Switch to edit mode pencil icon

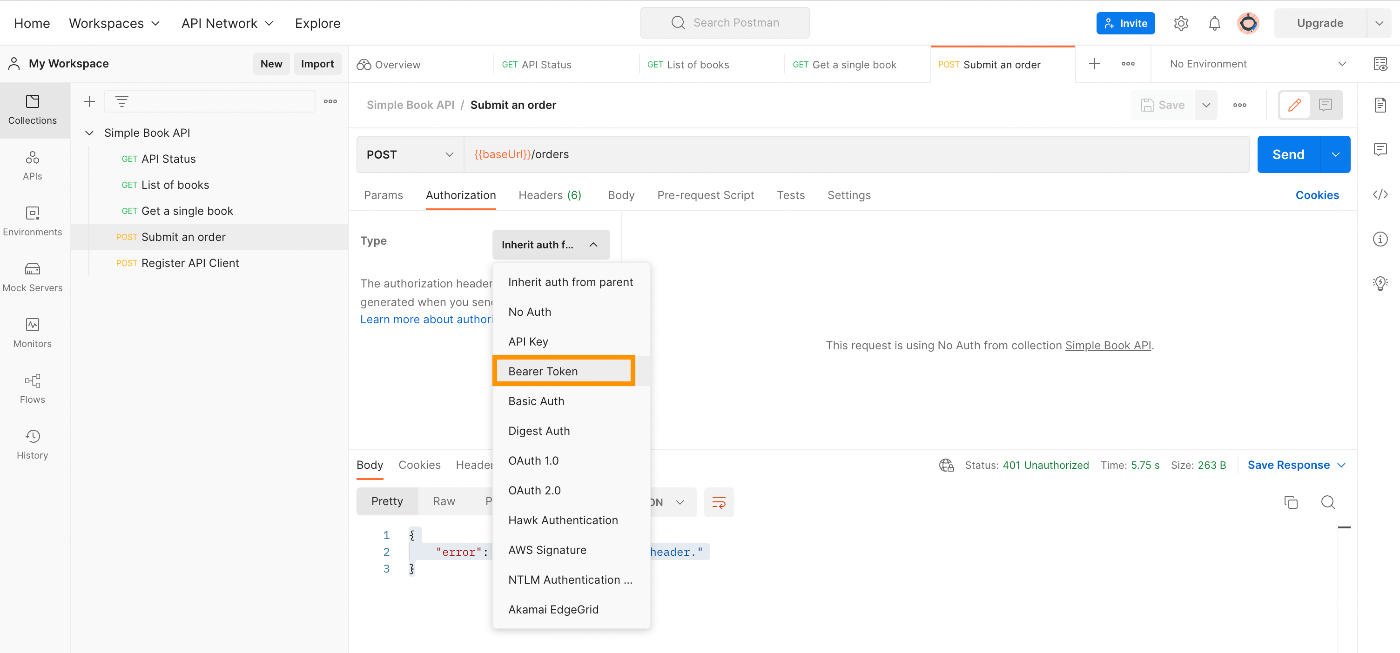[1294, 105]
